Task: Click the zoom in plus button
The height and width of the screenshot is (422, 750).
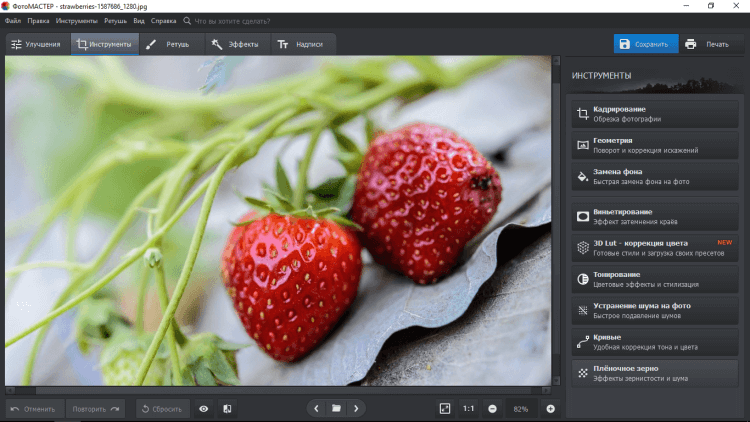Action: tap(550, 409)
